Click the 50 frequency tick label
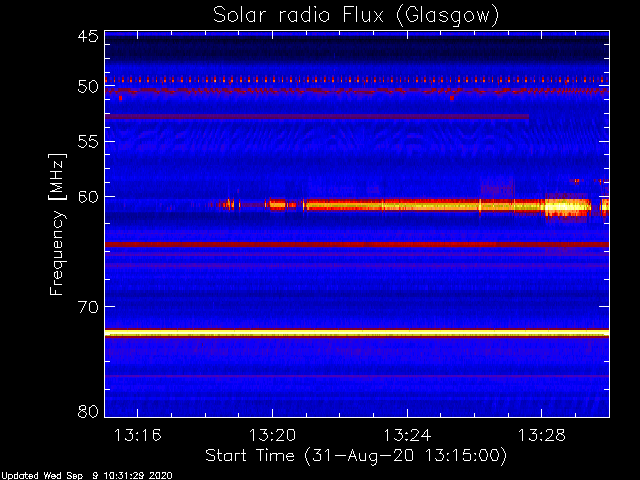This screenshot has width=640, height=480. point(88,87)
